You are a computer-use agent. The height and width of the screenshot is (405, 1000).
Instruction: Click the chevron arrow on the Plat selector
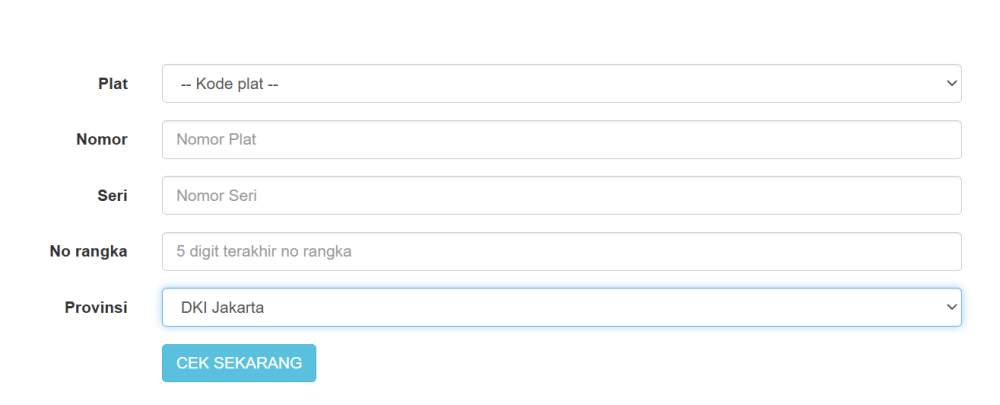[951, 84]
